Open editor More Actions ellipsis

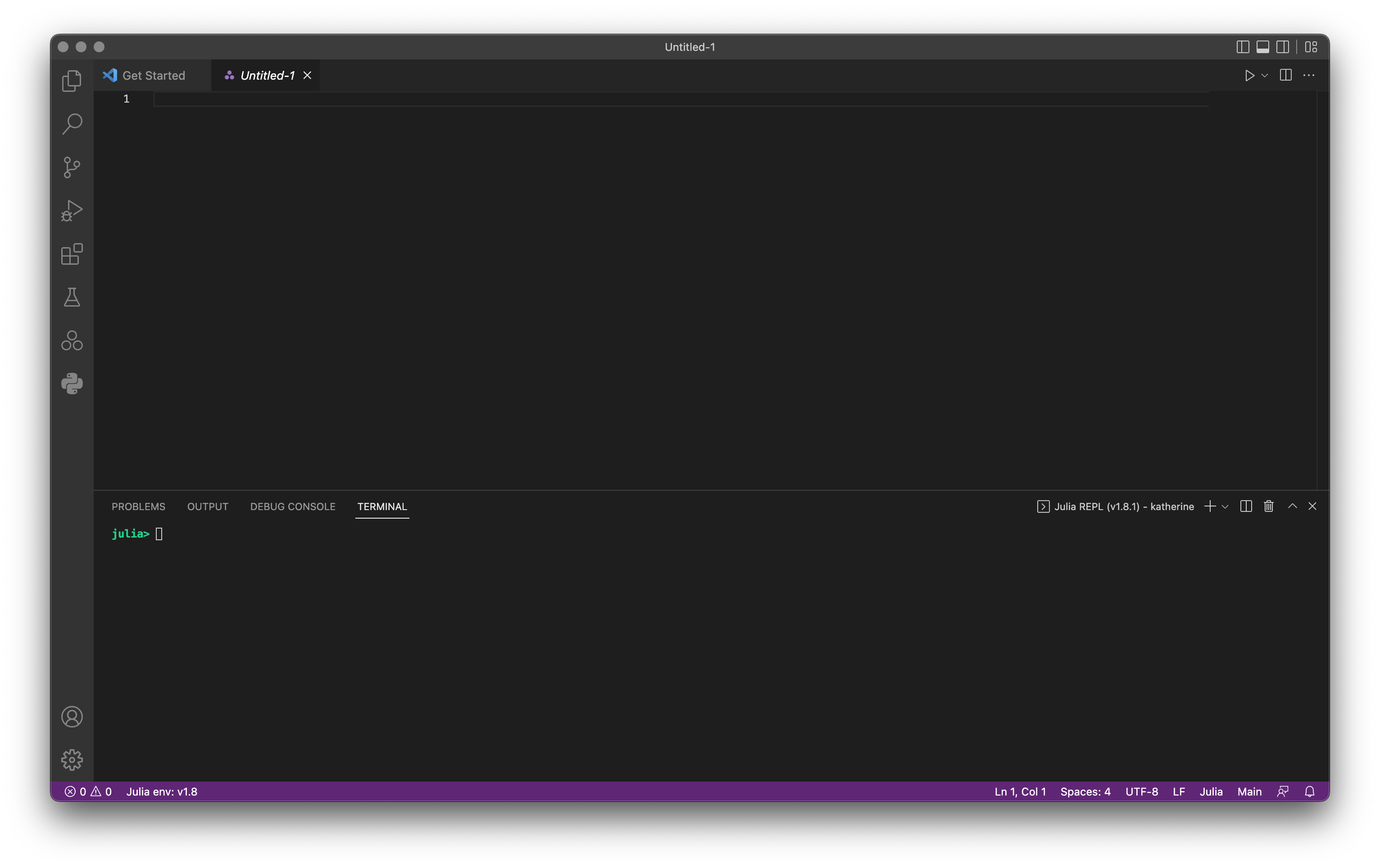[x=1309, y=75]
